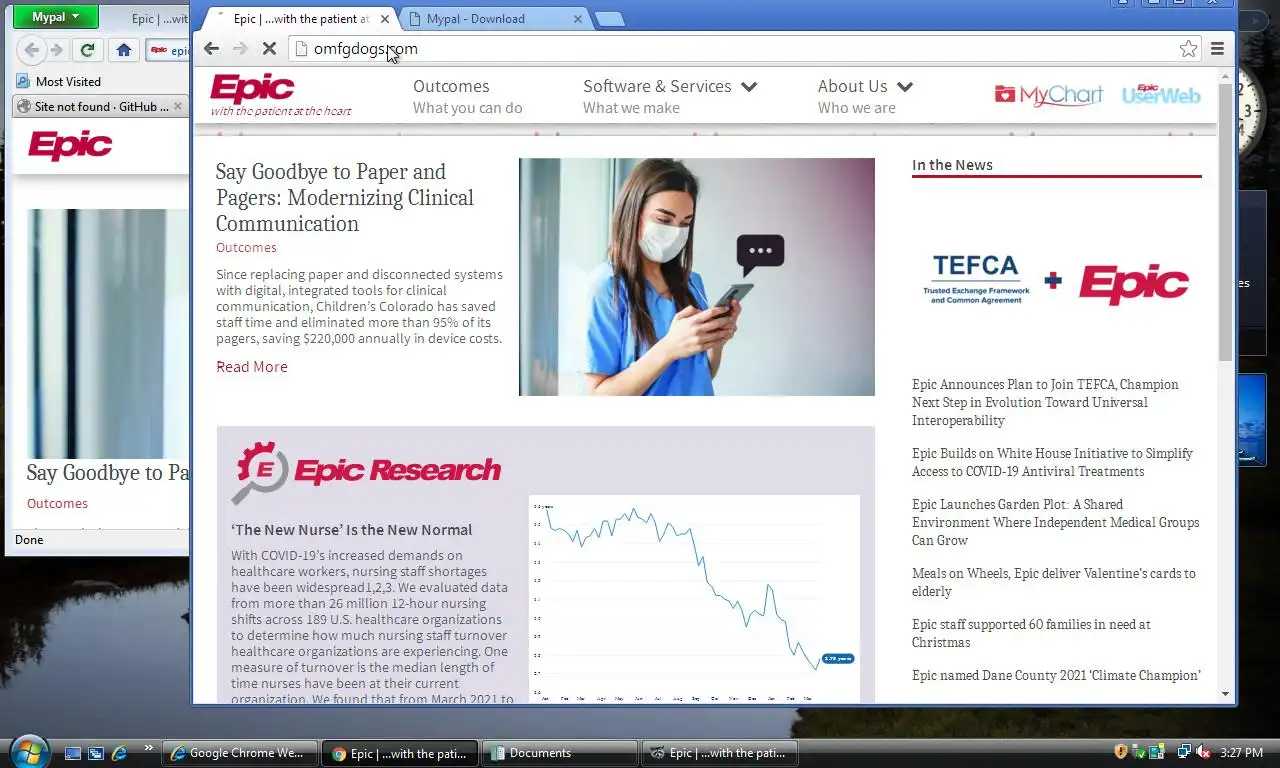Screen dimensions: 1280x768
Task: Open 'Epic staff supported 60 families' news
Action: click(x=1031, y=633)
